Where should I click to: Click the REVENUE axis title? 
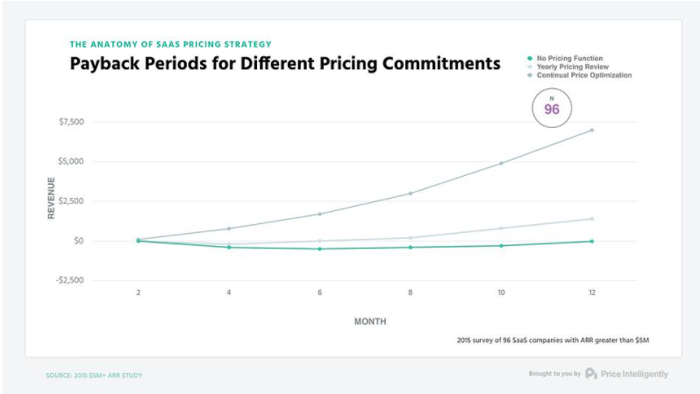click(x=51, y=198)
